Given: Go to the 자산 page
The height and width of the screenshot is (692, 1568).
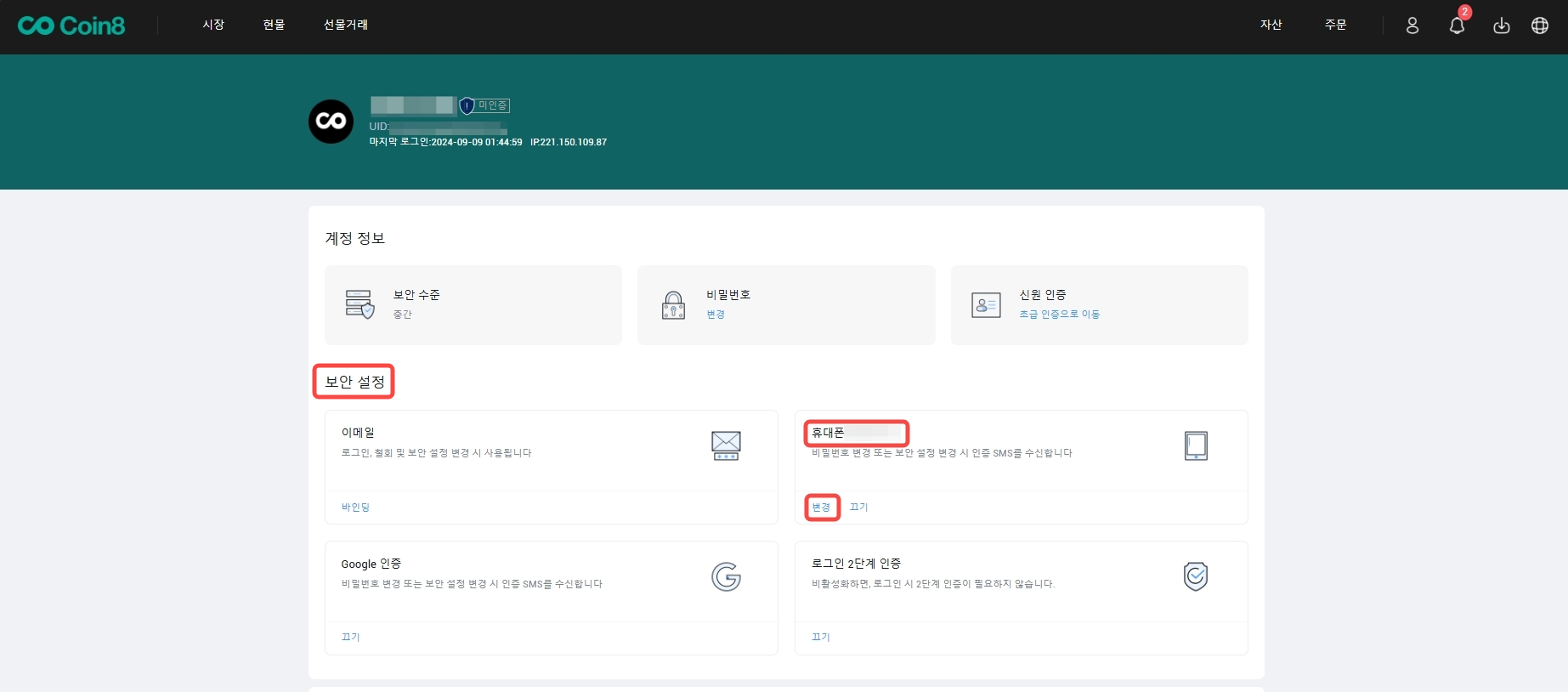Looking at the screenshot, I should pos(1271,25).
